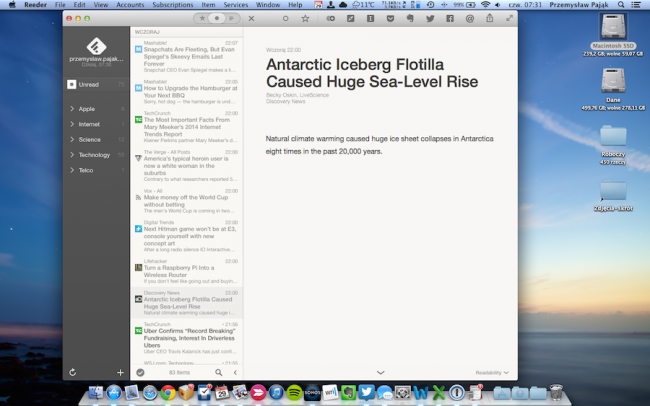The image size is (650, 406).
Task: Open Wi-Fi status in menu bar
Action: pyautogui.click(x=485, y=5)
